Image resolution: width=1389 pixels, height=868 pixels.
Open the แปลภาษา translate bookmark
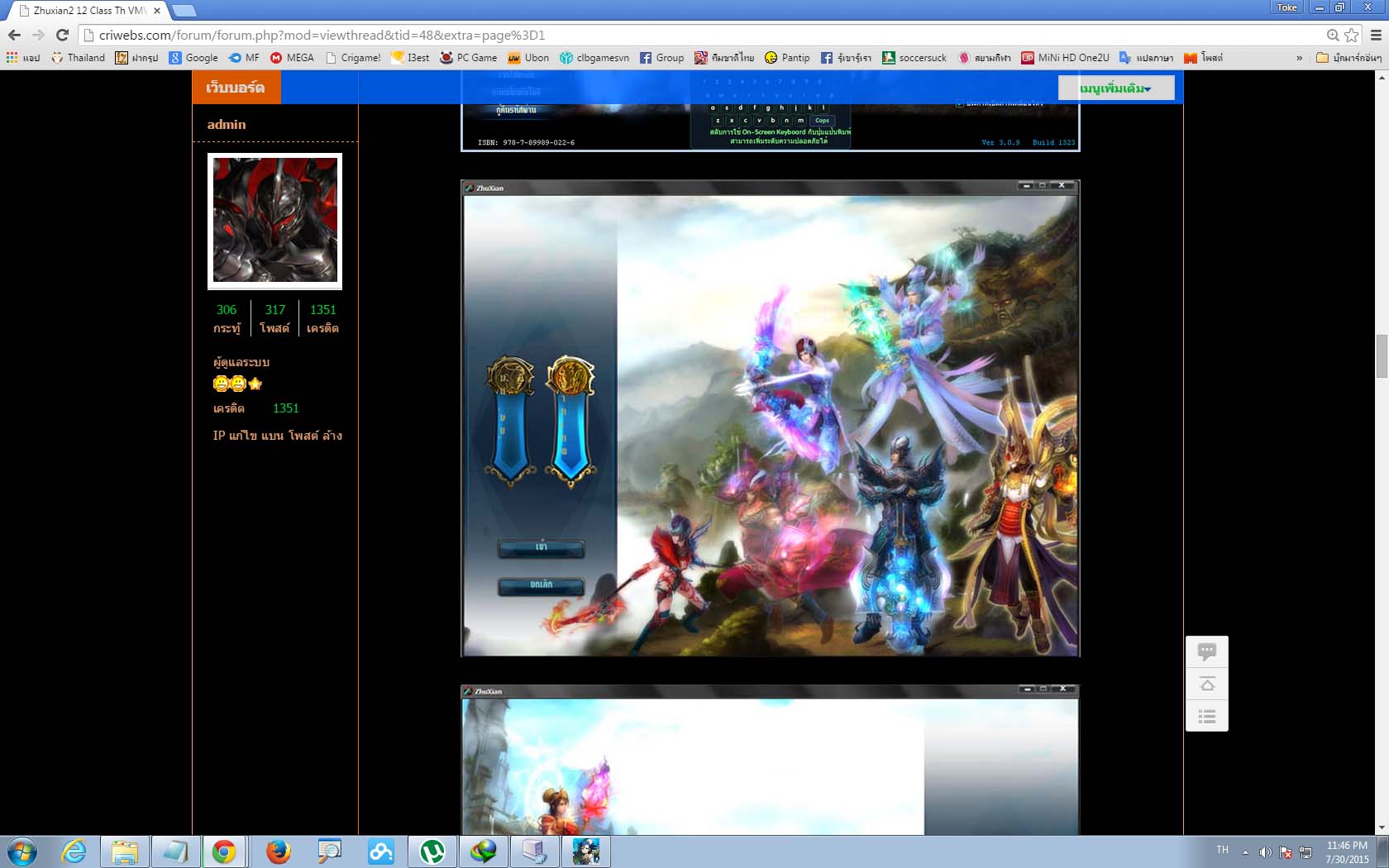click(x=1146, y=58)
